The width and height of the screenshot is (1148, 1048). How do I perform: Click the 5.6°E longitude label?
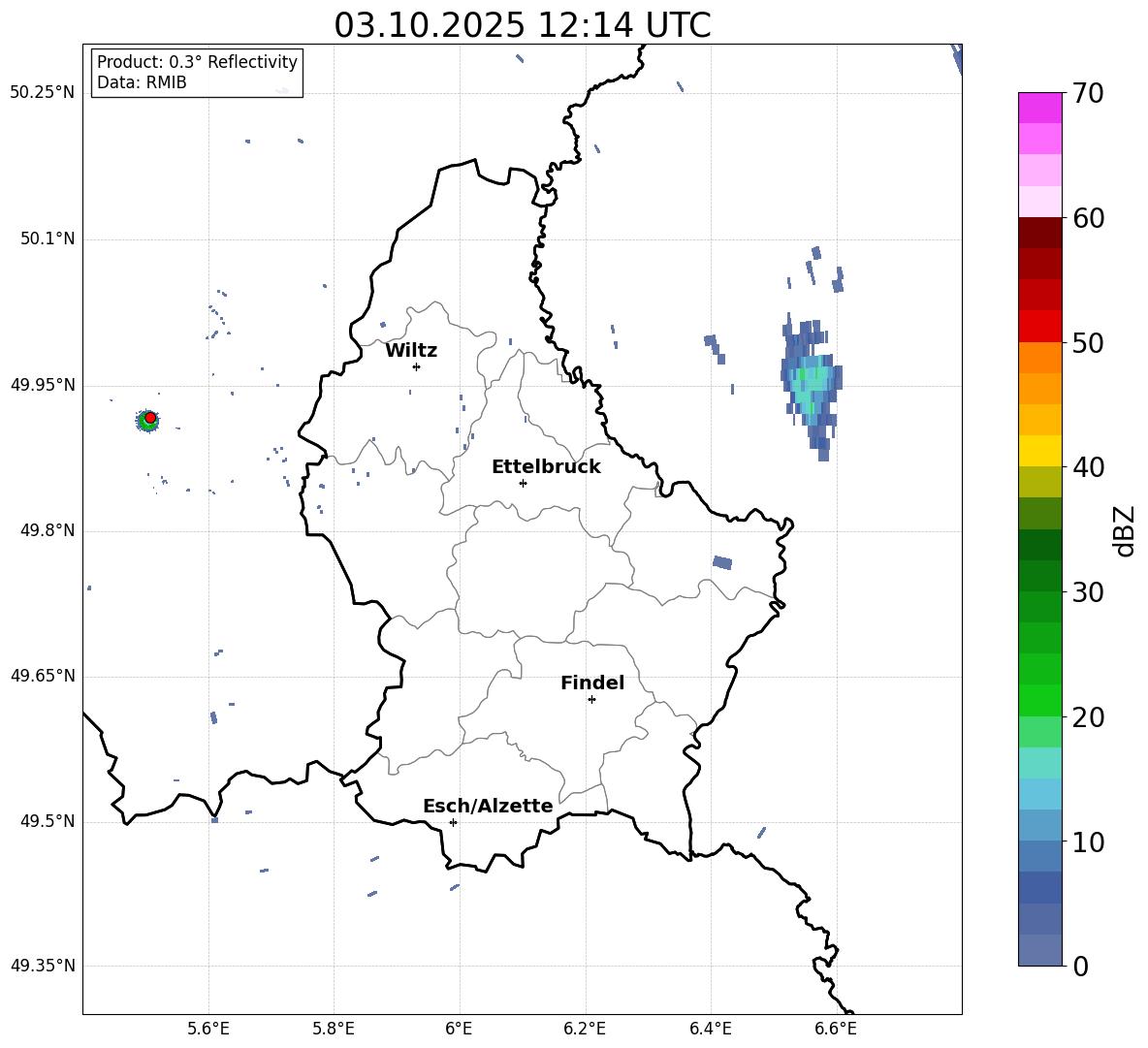208,1029
